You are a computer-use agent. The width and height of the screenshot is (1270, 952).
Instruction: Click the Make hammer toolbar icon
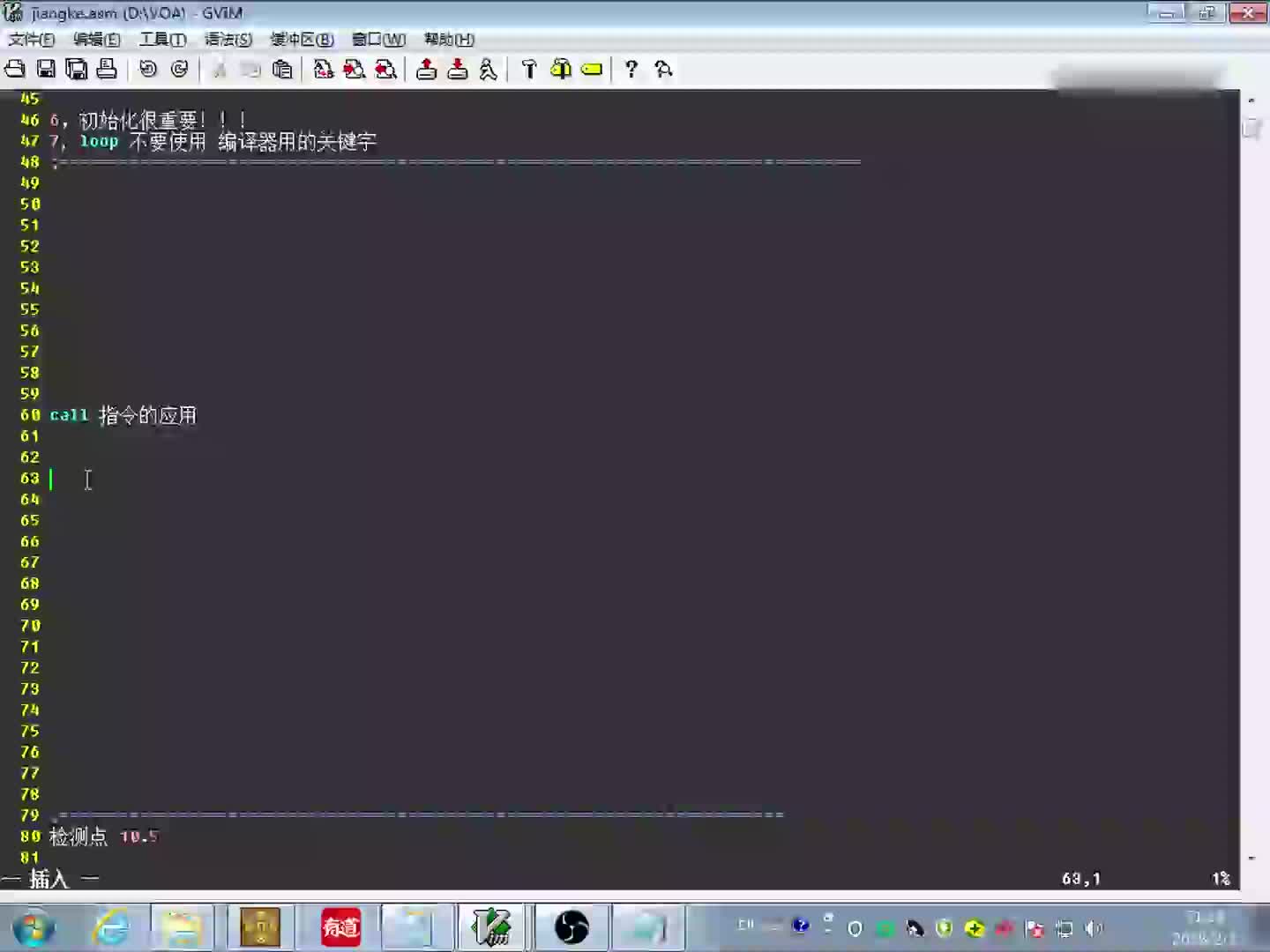coord(529,69)
